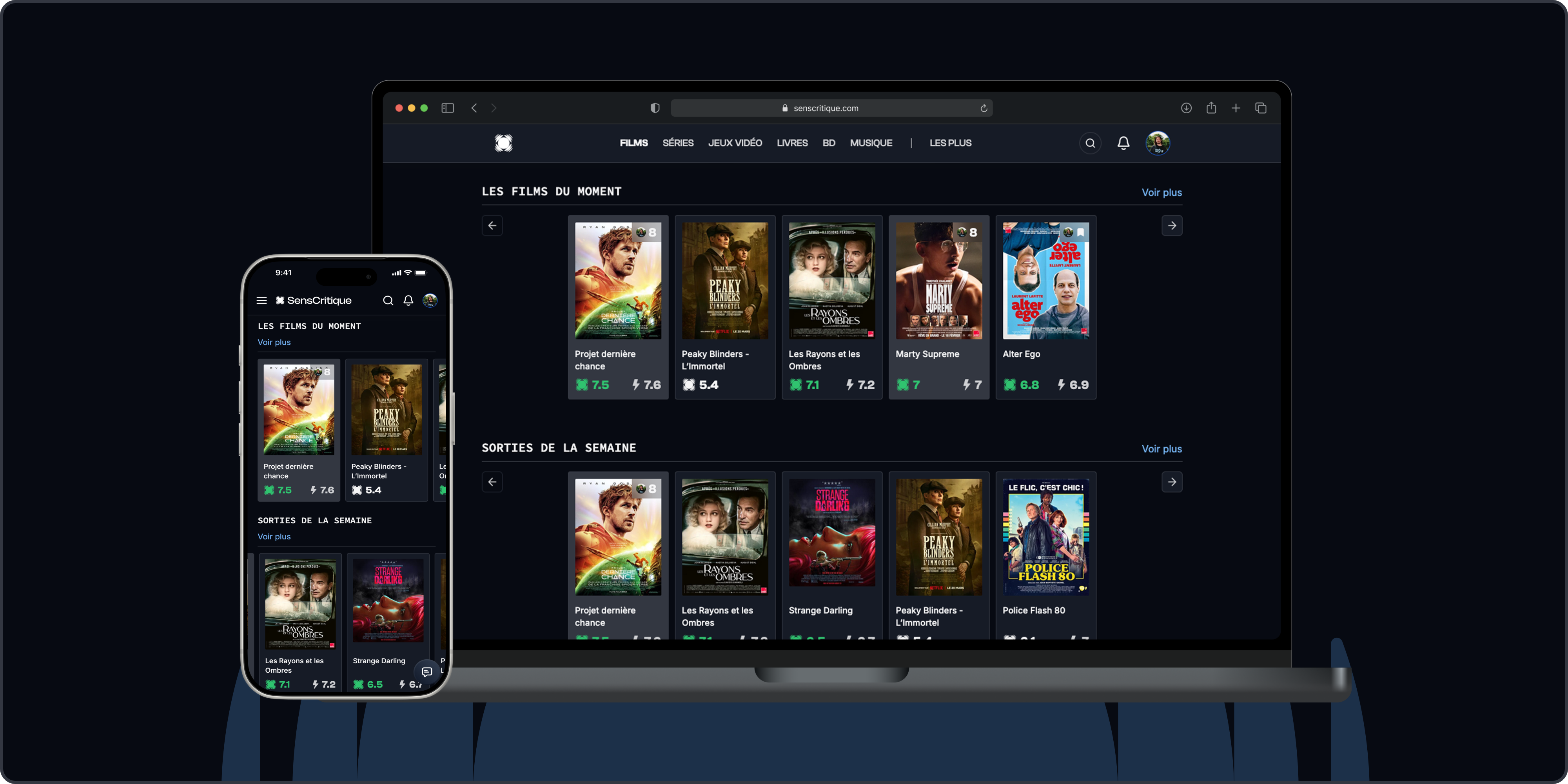The width and height of the screenshot is (1568, 784).
Task: Click the Safari sidebar toggle icon
Action: point(447,108)
